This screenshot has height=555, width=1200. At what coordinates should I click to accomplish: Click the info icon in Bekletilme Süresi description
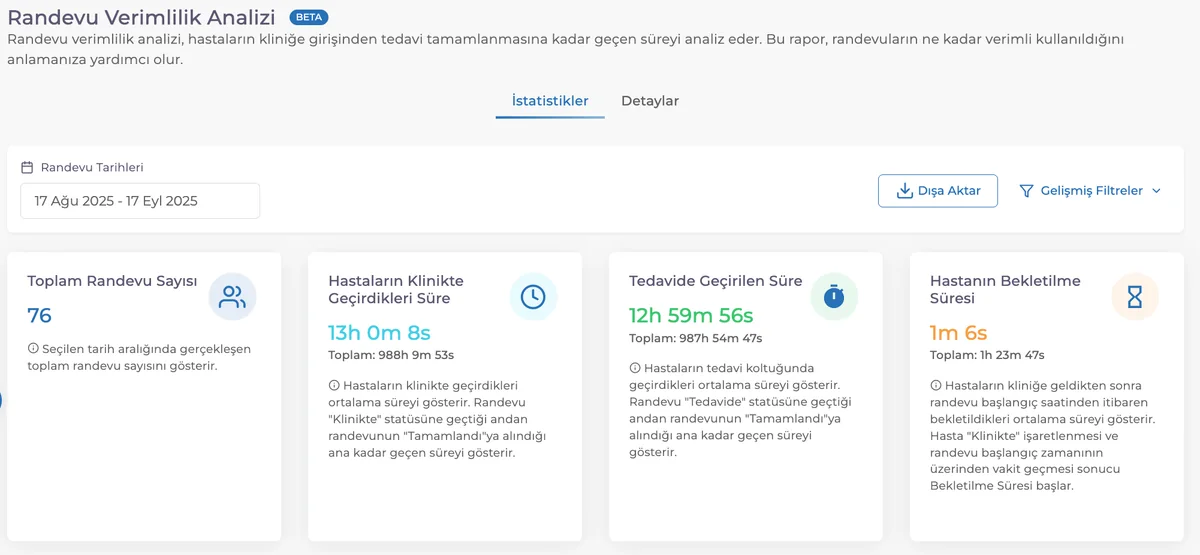(x=936, y=386)
